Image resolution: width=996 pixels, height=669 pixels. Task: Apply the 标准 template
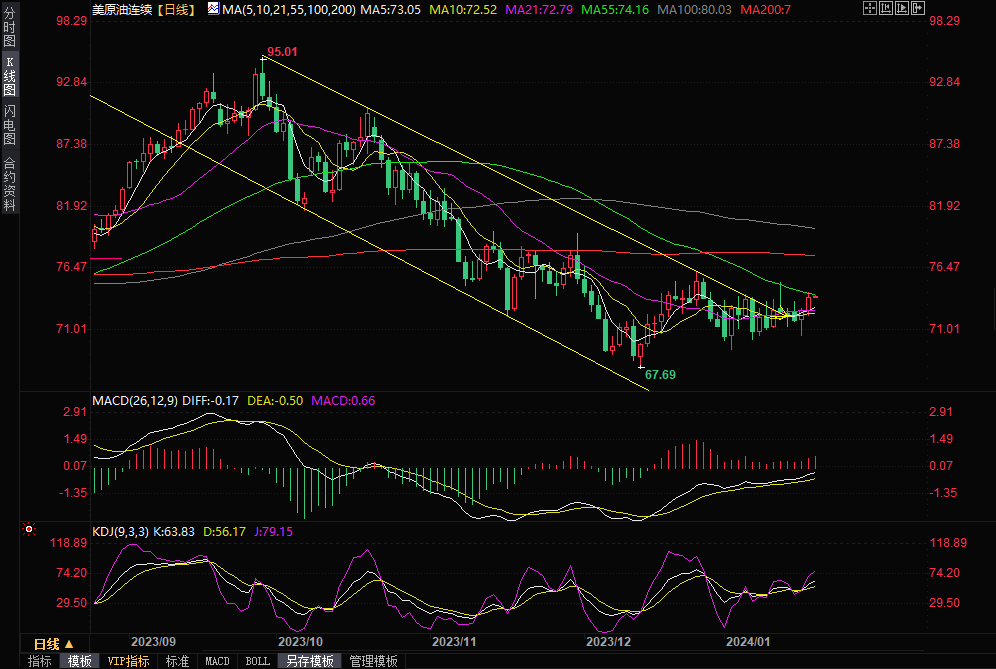177,661
